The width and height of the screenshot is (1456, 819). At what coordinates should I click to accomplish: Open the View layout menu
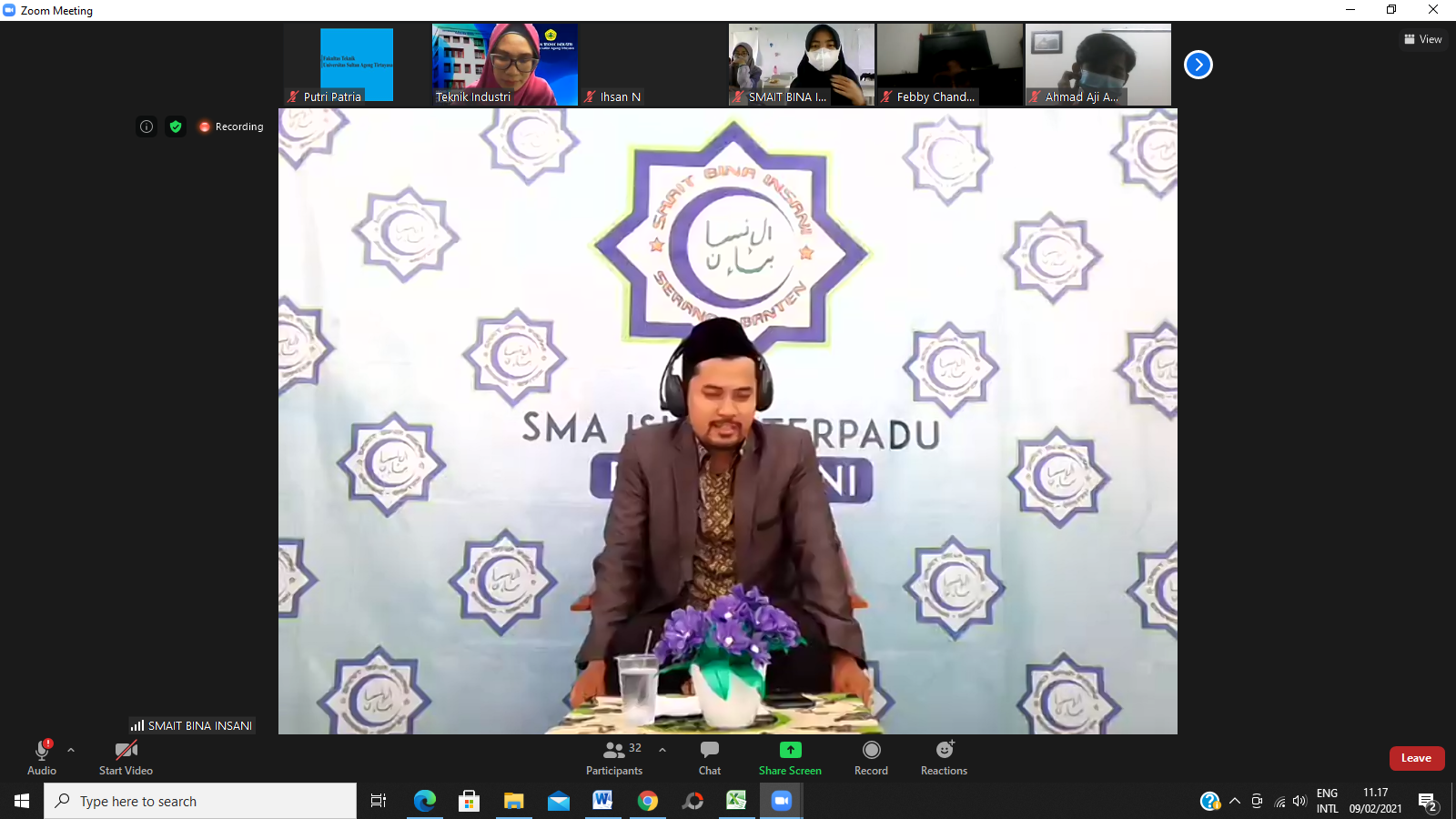click(1423, 39)
